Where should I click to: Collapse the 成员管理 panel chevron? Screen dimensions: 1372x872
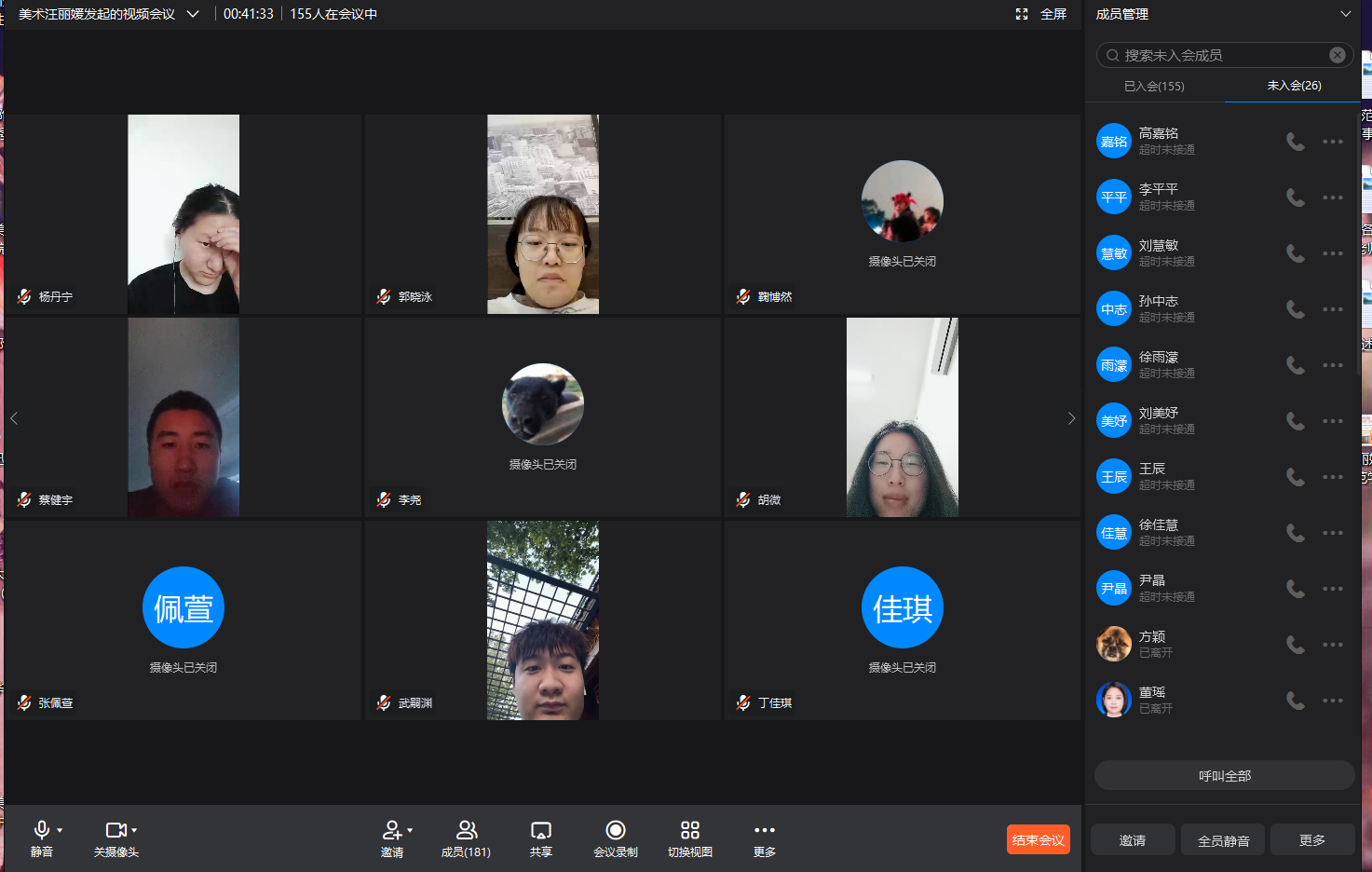1345,14
